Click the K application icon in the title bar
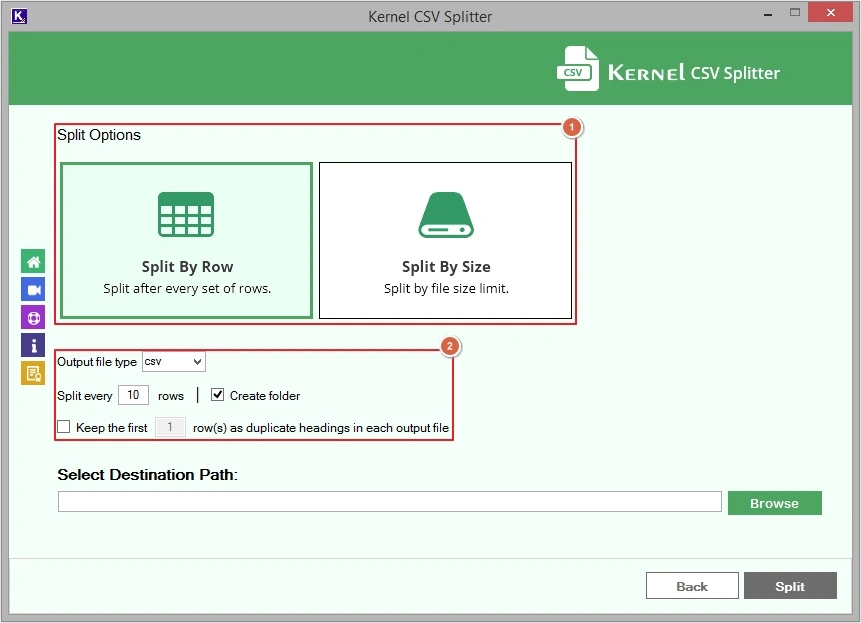861x623 pixels. tap(21, 16)
